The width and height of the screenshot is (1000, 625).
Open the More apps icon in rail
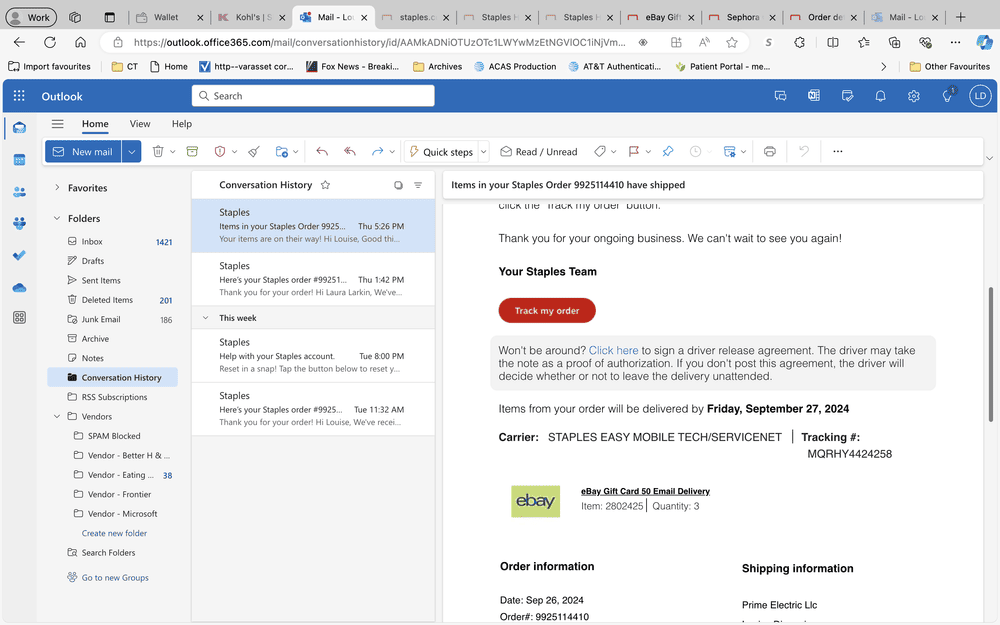pos(19,317)
